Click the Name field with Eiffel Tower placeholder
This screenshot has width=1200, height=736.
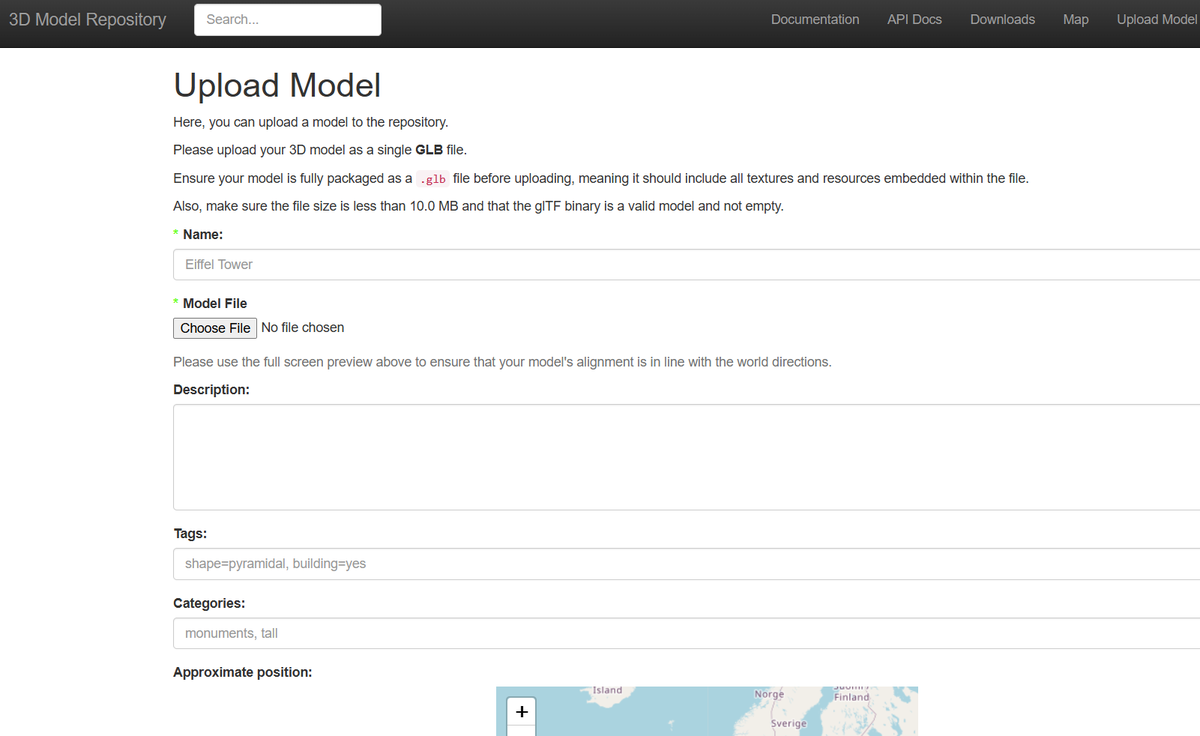[x=686, y=264]
